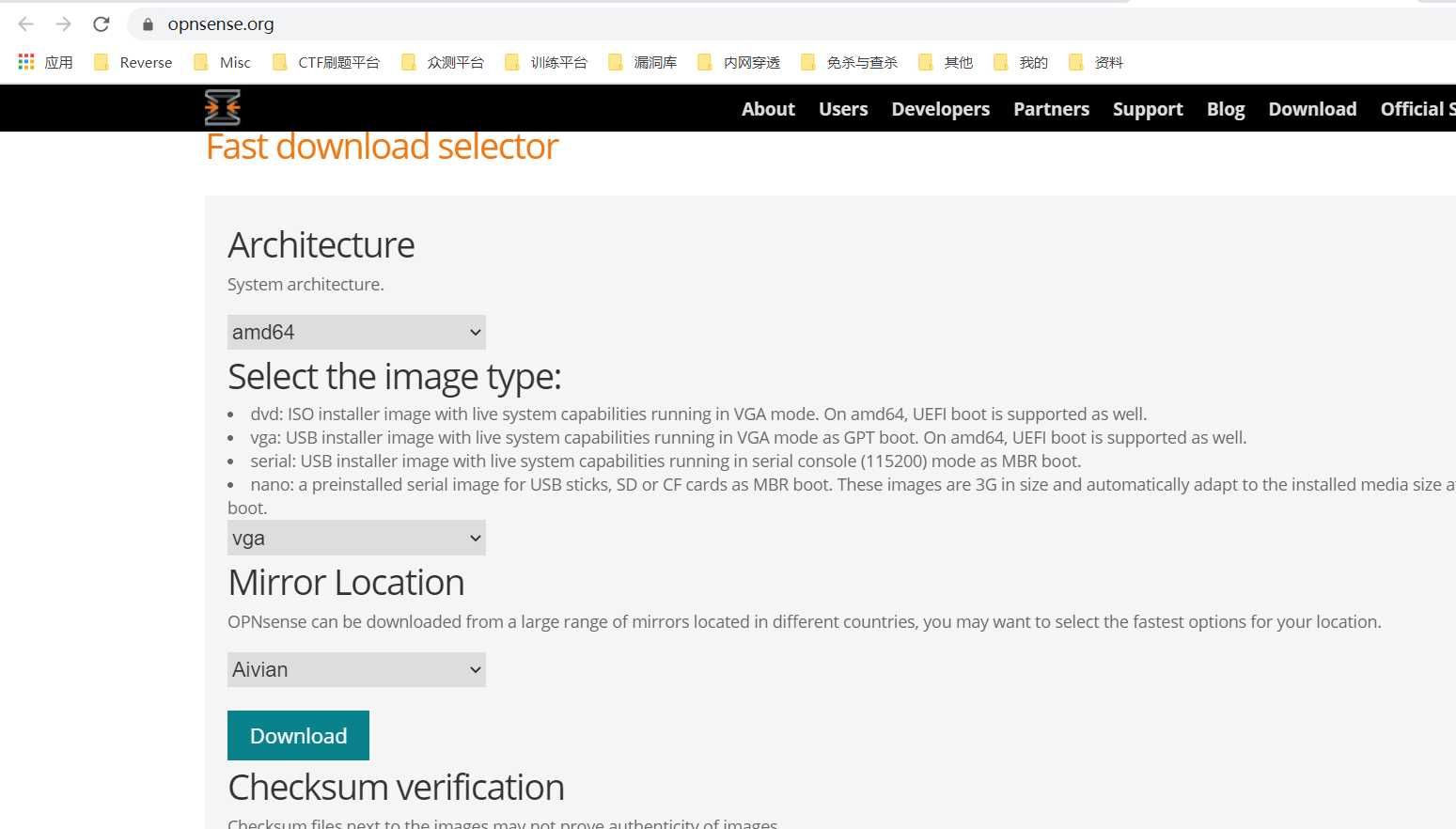The image size is (1456, 829).
Task: Click the padlock site security icon
Action: pyautogui.click(x=148, y=24)
